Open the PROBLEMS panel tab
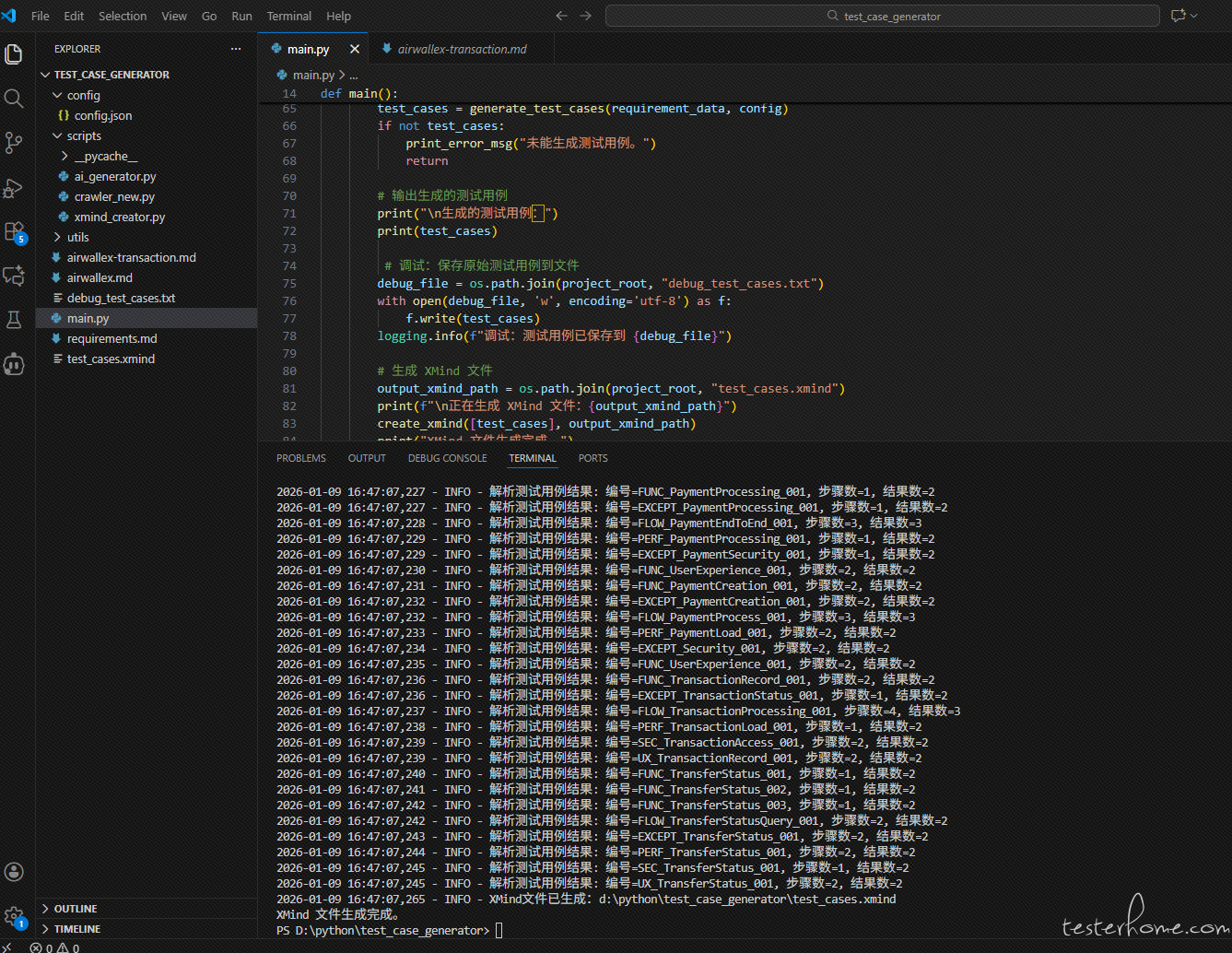This screenshot has width=1232, height=953. pos(300,458)
